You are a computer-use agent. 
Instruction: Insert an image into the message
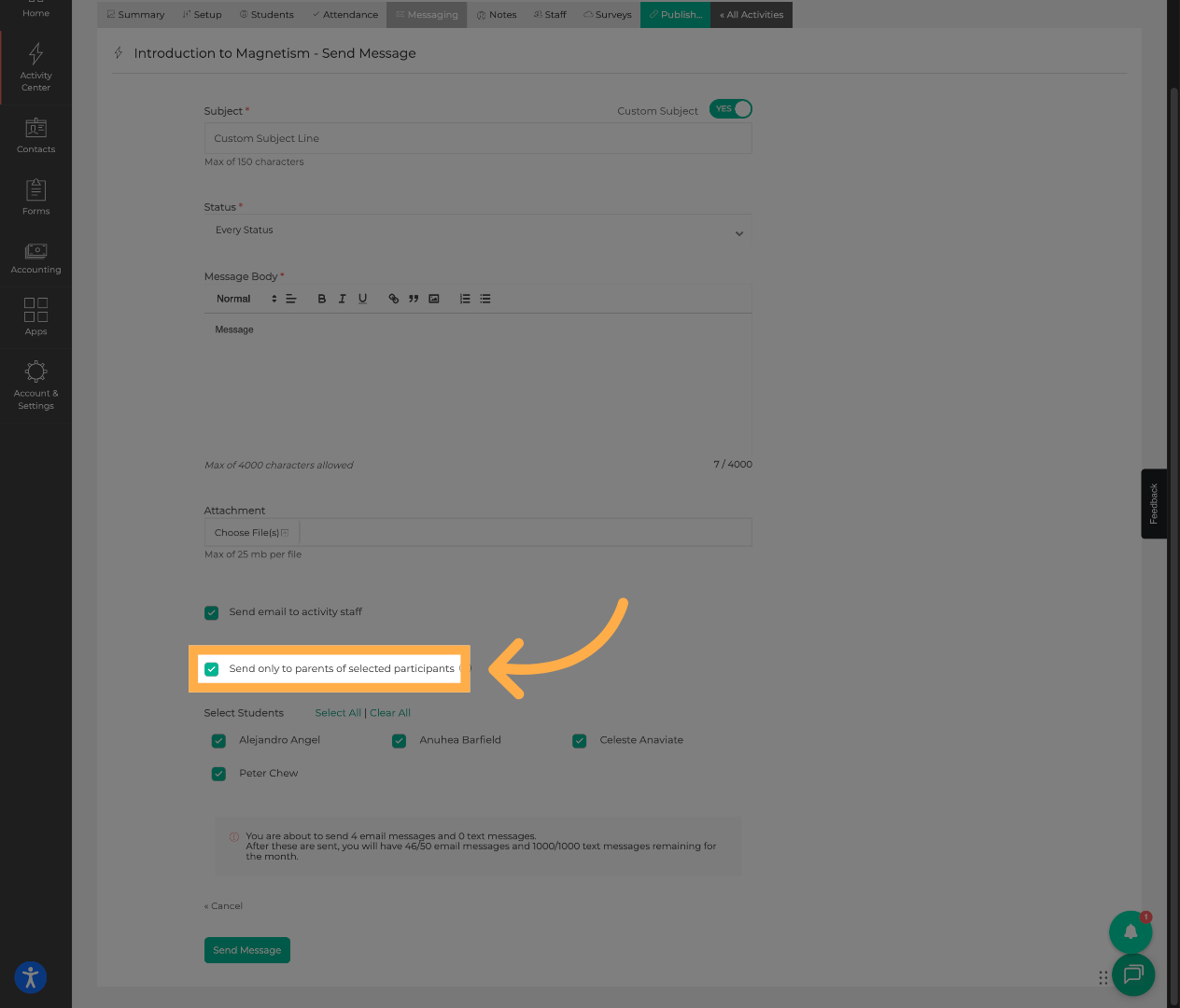pos(433,298)
